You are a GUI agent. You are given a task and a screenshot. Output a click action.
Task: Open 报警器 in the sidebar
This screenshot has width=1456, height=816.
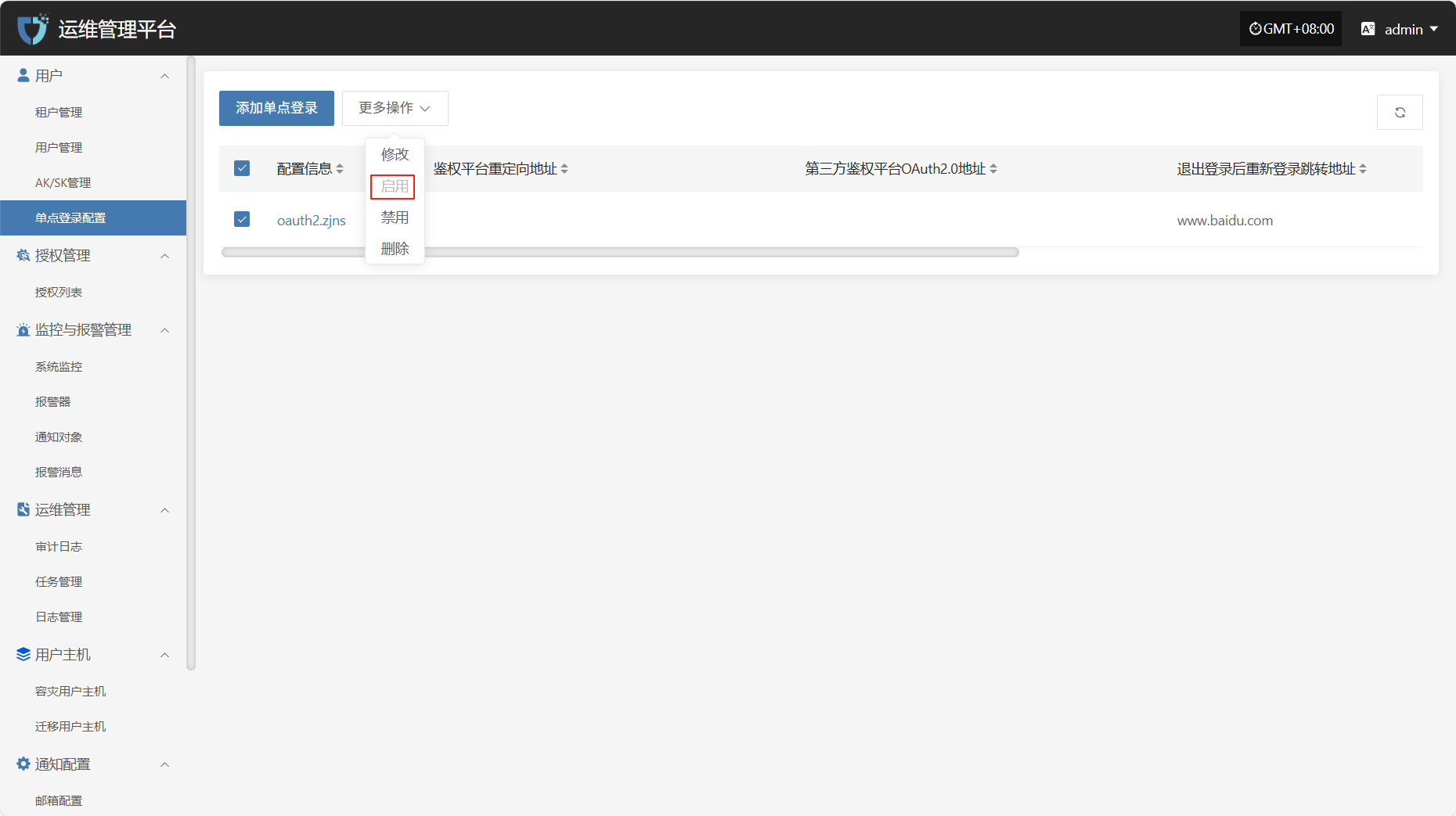52,401
